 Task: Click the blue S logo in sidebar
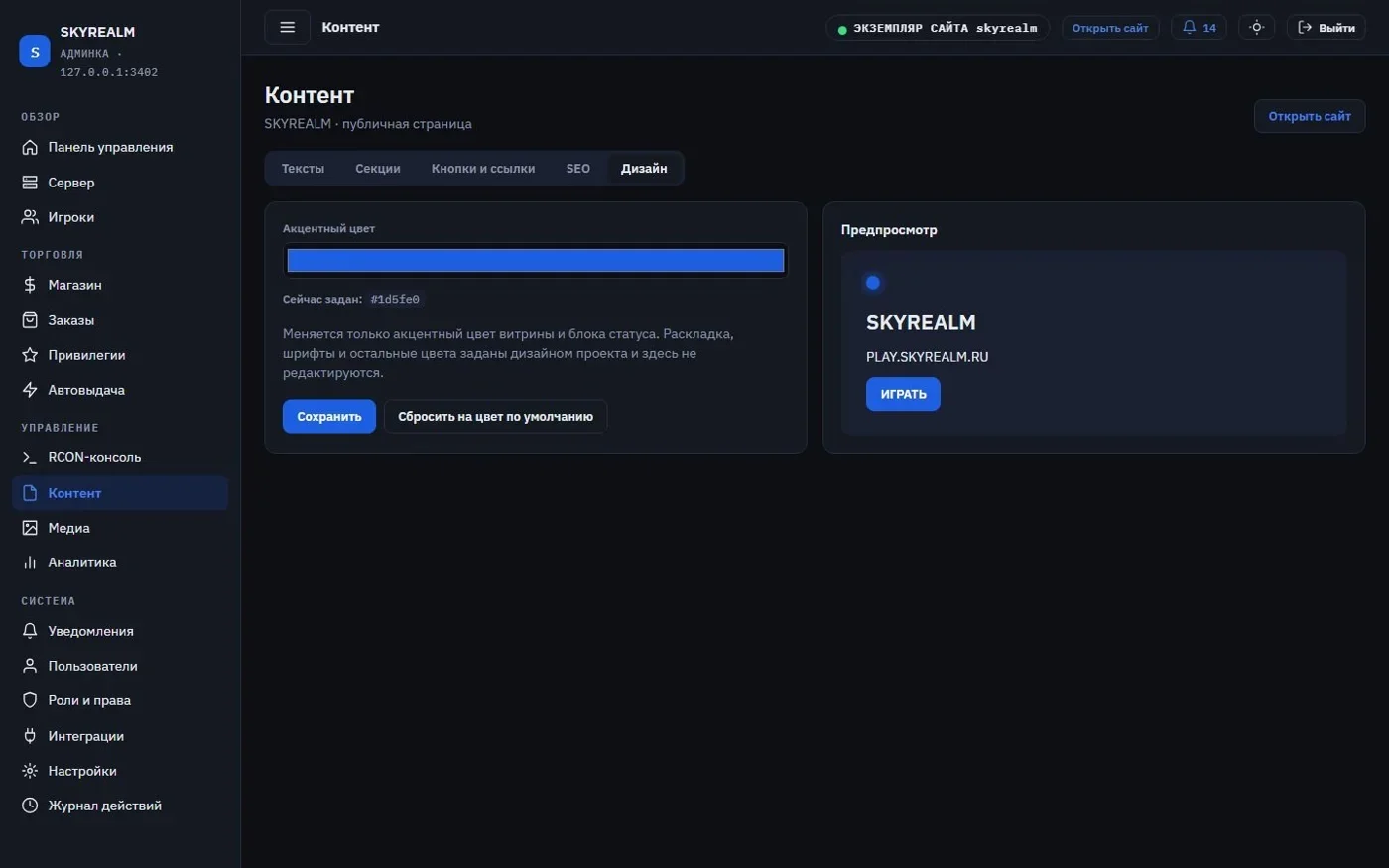(35, 52)
